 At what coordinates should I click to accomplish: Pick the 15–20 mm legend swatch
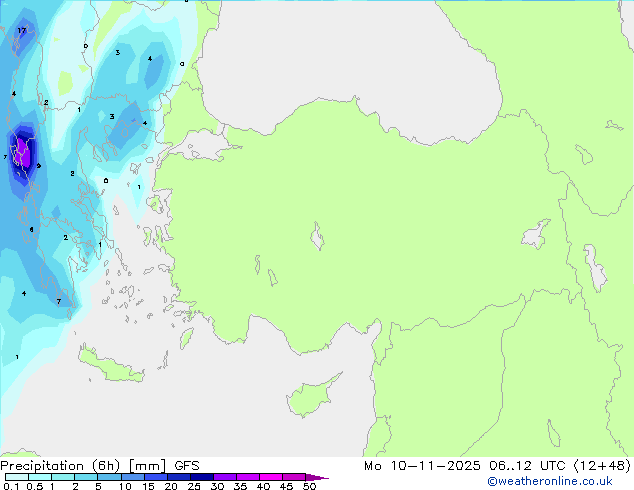click(156, 477)
